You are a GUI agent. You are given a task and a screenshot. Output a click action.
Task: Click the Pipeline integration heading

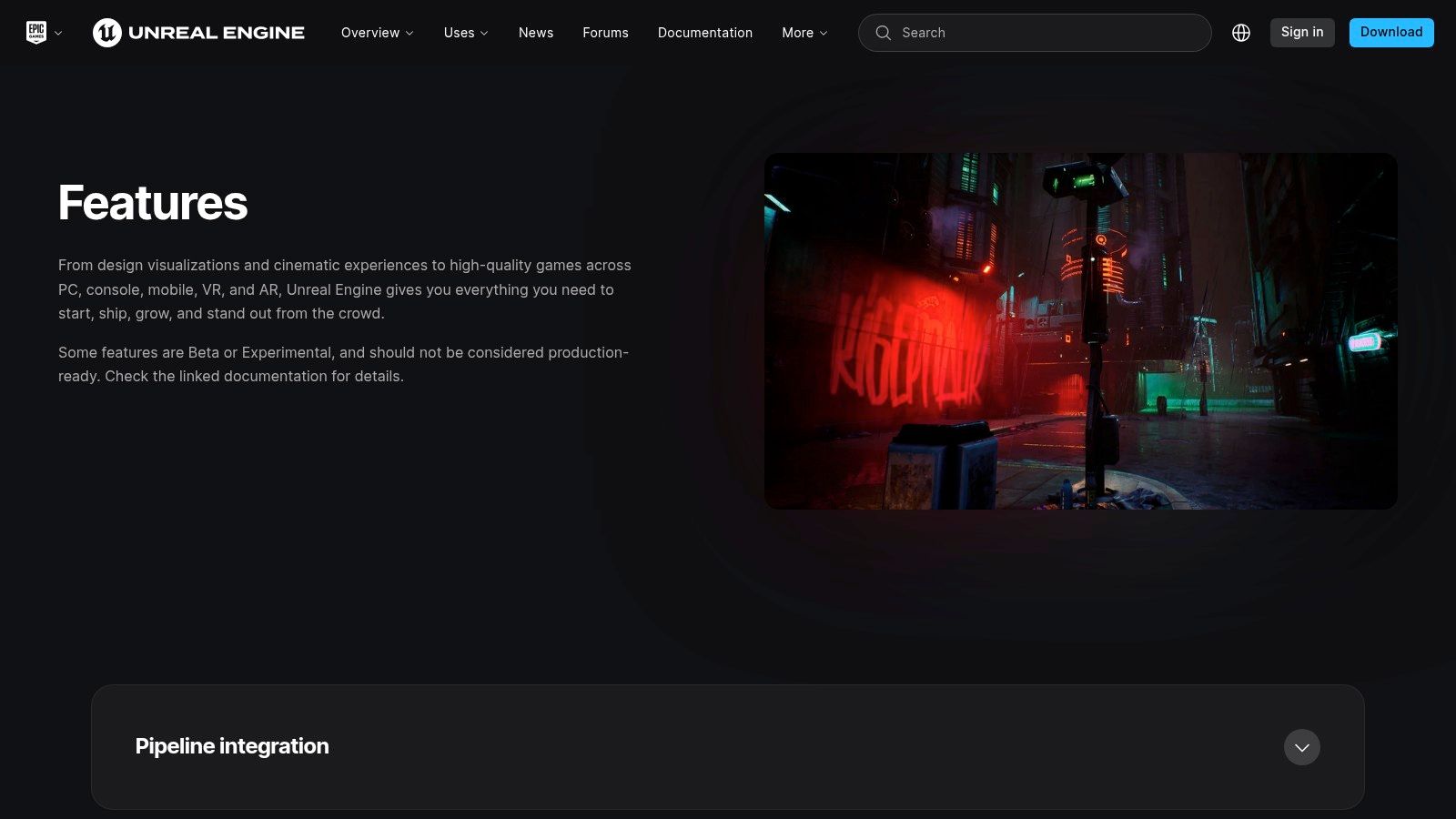point(232,746)
